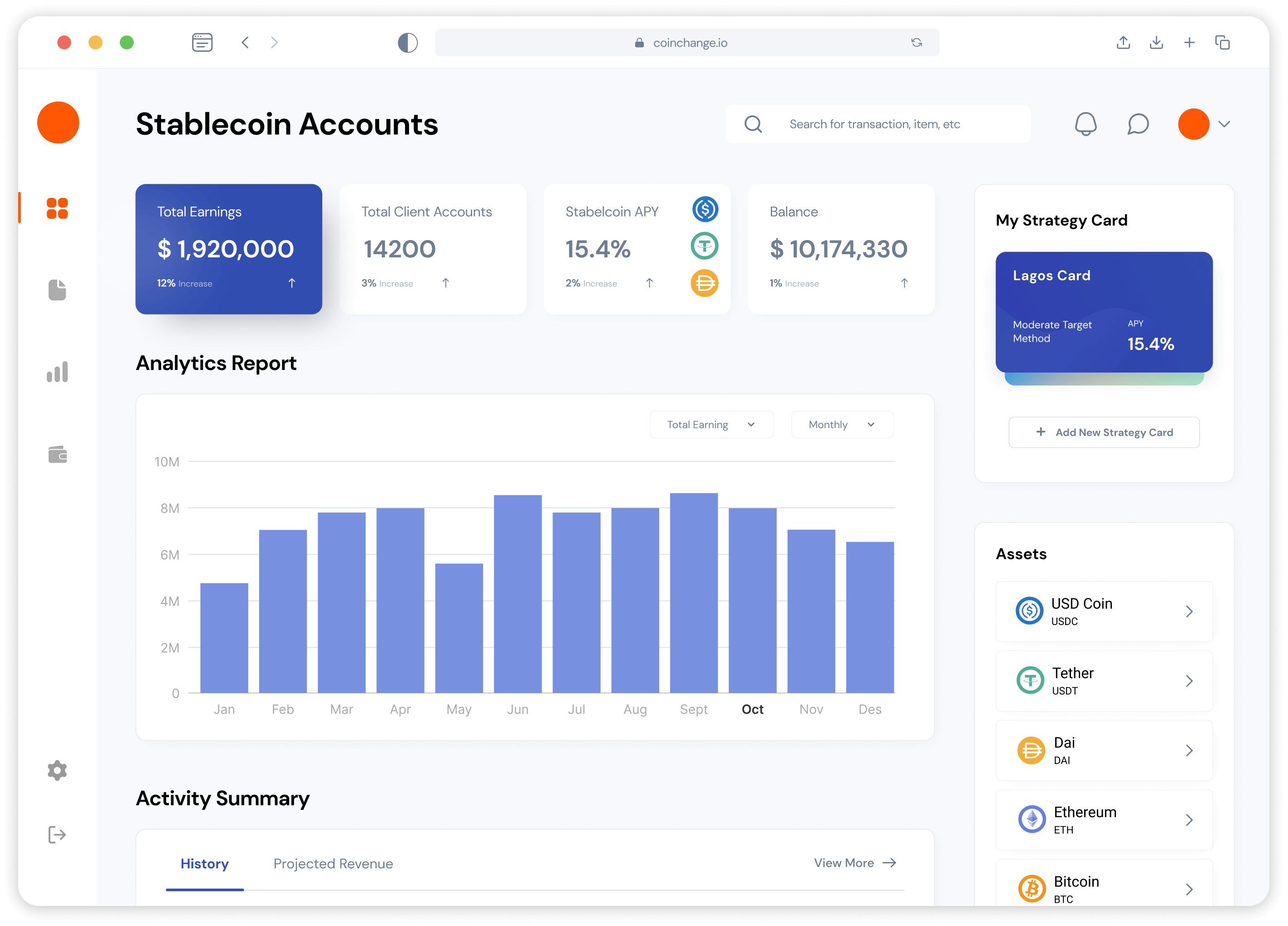Open the Monthly period dropdown
Screen dimensions: 1288x926
(x=842, y=425)
